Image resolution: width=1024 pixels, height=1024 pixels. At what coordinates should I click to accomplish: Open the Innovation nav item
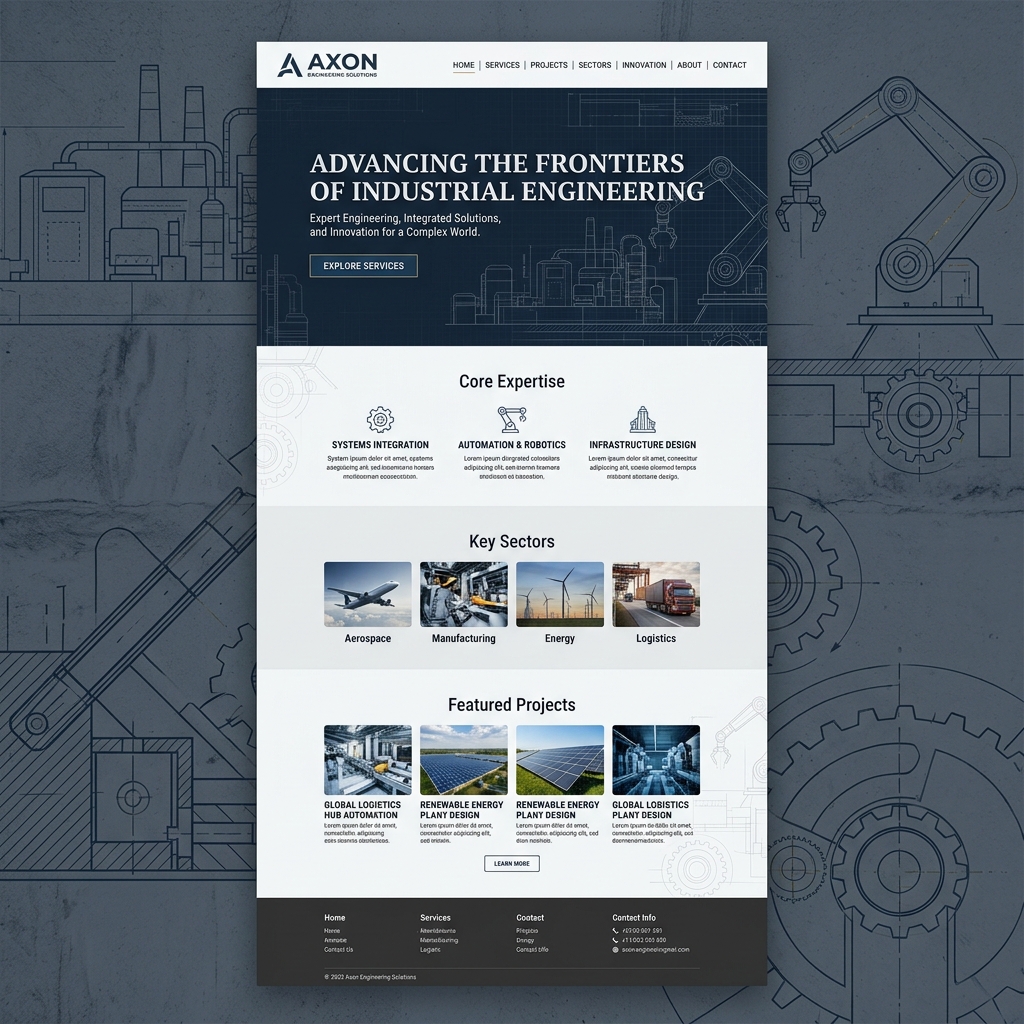tap(644, 65)
